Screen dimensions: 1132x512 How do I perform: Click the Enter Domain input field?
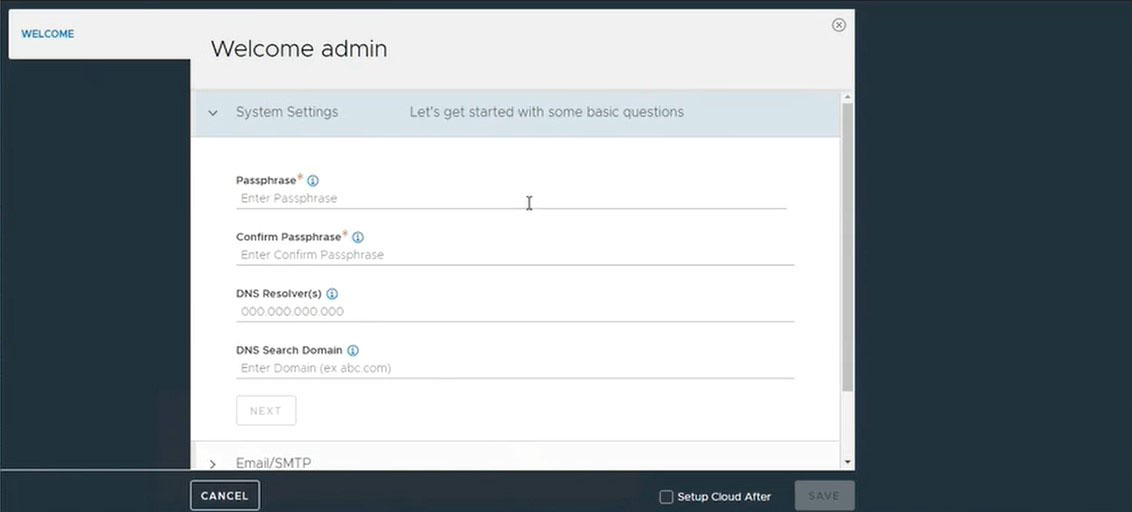pyautogui.click(x=515, y=368)
